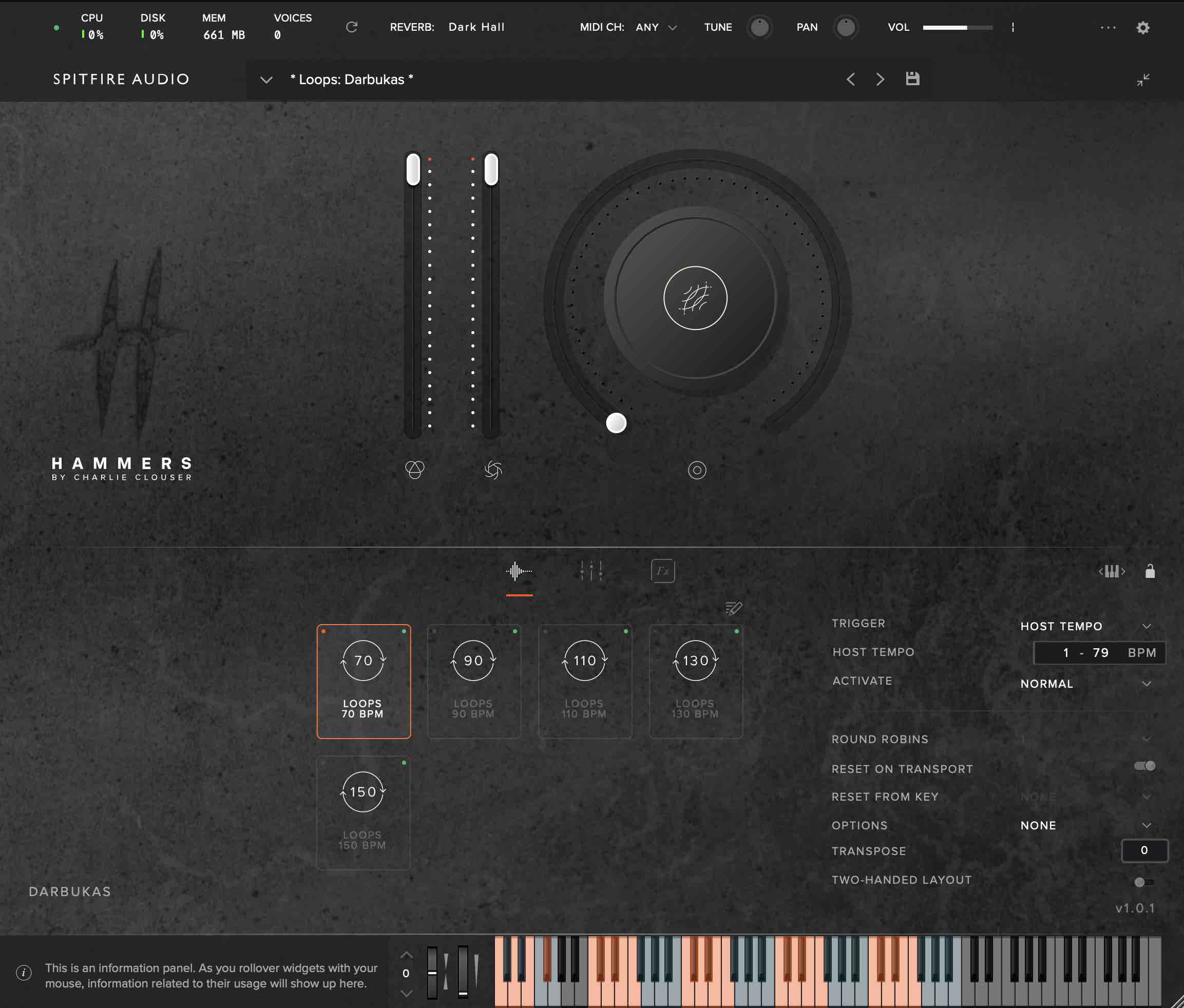The width and height of the screenshot is (1184, 1008).
Task: Select the Loops 110 BPM label
Action: click(x=584, y=709)
